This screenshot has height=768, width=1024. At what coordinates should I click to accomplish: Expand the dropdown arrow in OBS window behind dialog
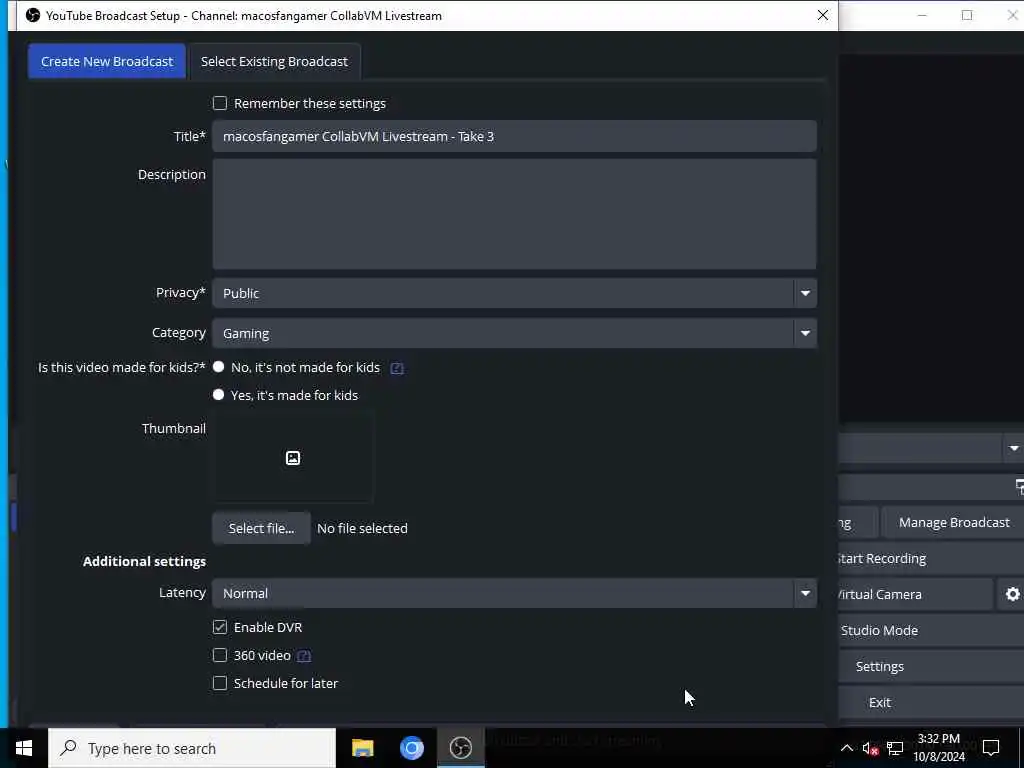click(x=1014, y=448)
